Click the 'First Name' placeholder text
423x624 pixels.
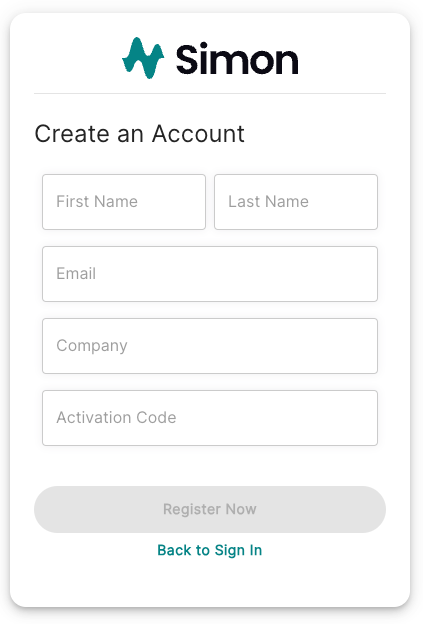(x=97, y=201)
